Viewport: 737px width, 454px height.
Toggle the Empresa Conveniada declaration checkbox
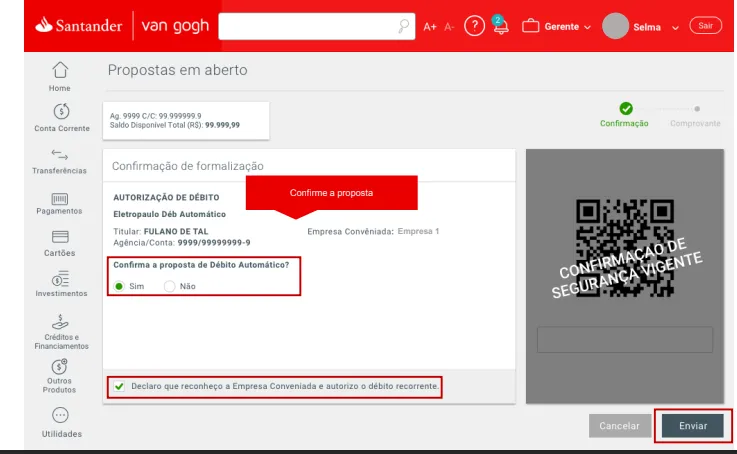(x=120, y=386)
